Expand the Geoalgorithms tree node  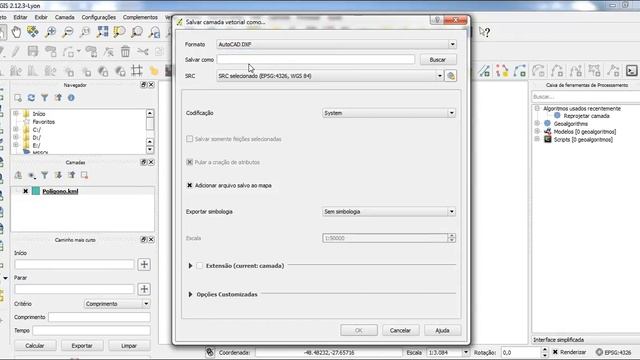pos(537,123)
